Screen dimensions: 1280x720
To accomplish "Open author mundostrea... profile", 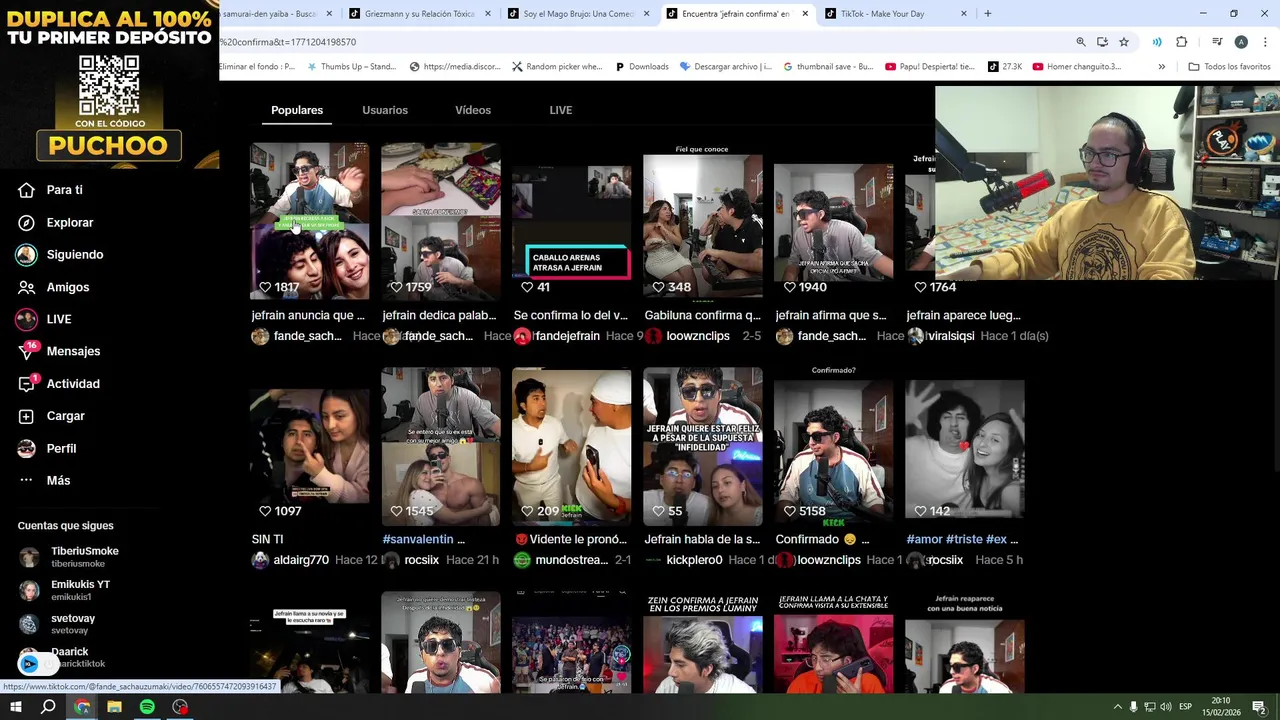I will [x=571, y=560].
